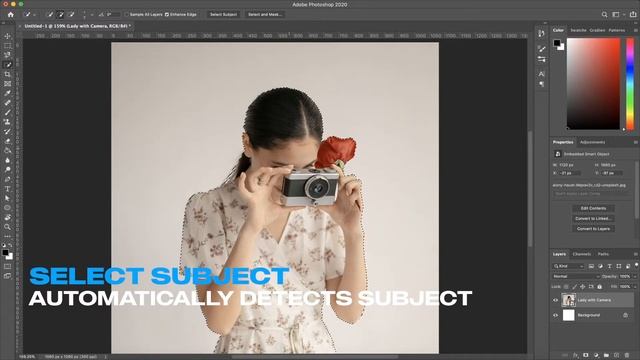Select the Crop tool

(7, 74)
